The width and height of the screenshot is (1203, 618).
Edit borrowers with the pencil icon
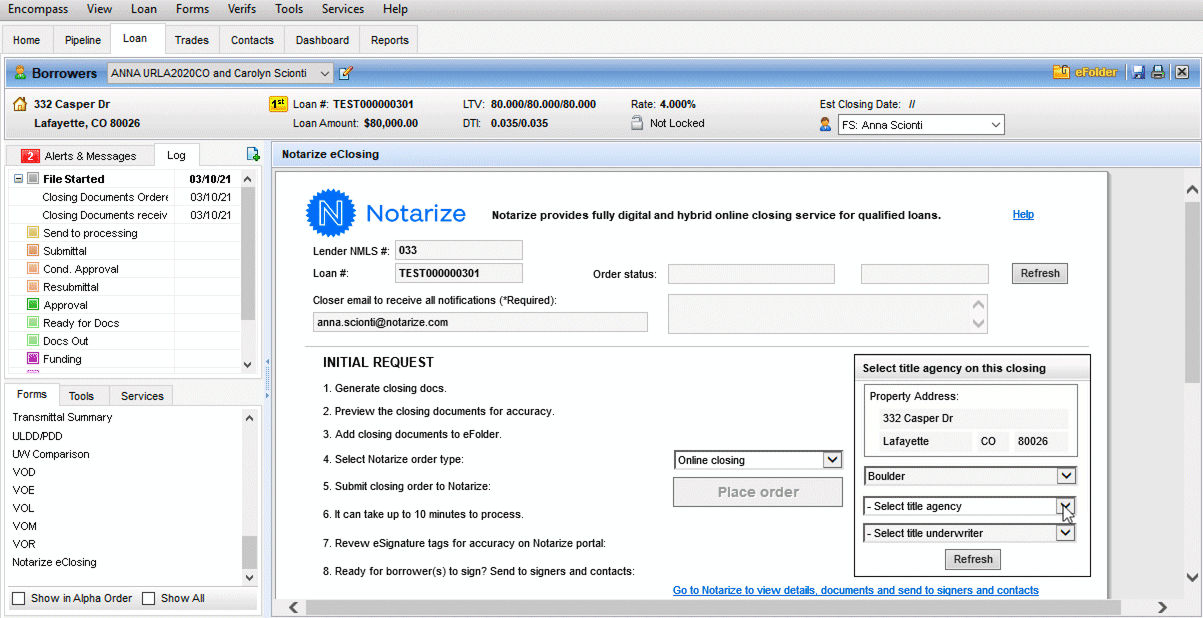pyautogui.click(x=346, y=73)
